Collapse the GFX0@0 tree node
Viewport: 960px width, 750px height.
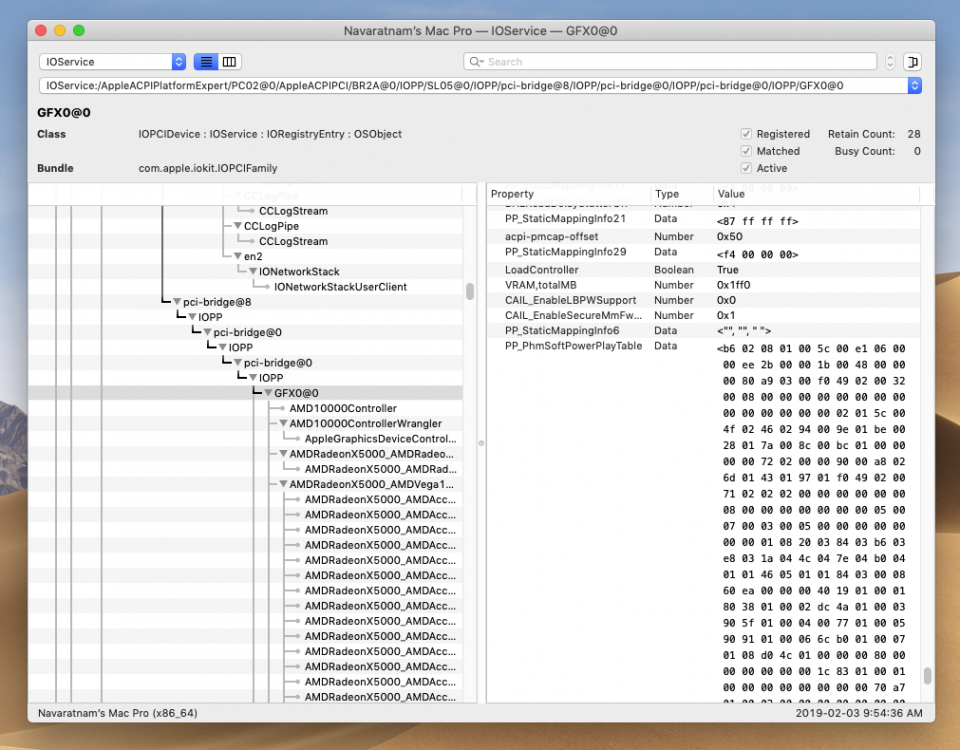pos(268,393)
